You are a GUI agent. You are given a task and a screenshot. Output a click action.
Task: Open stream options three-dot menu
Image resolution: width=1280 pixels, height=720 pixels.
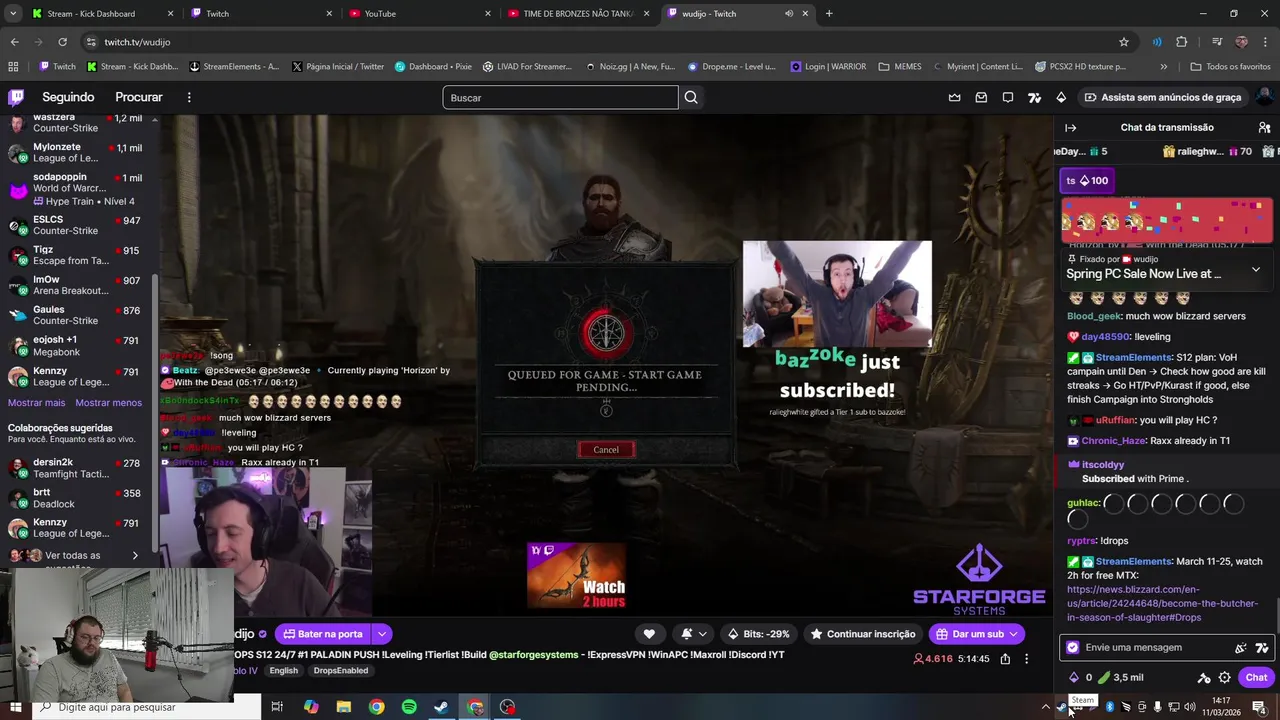pos(1026,659)
